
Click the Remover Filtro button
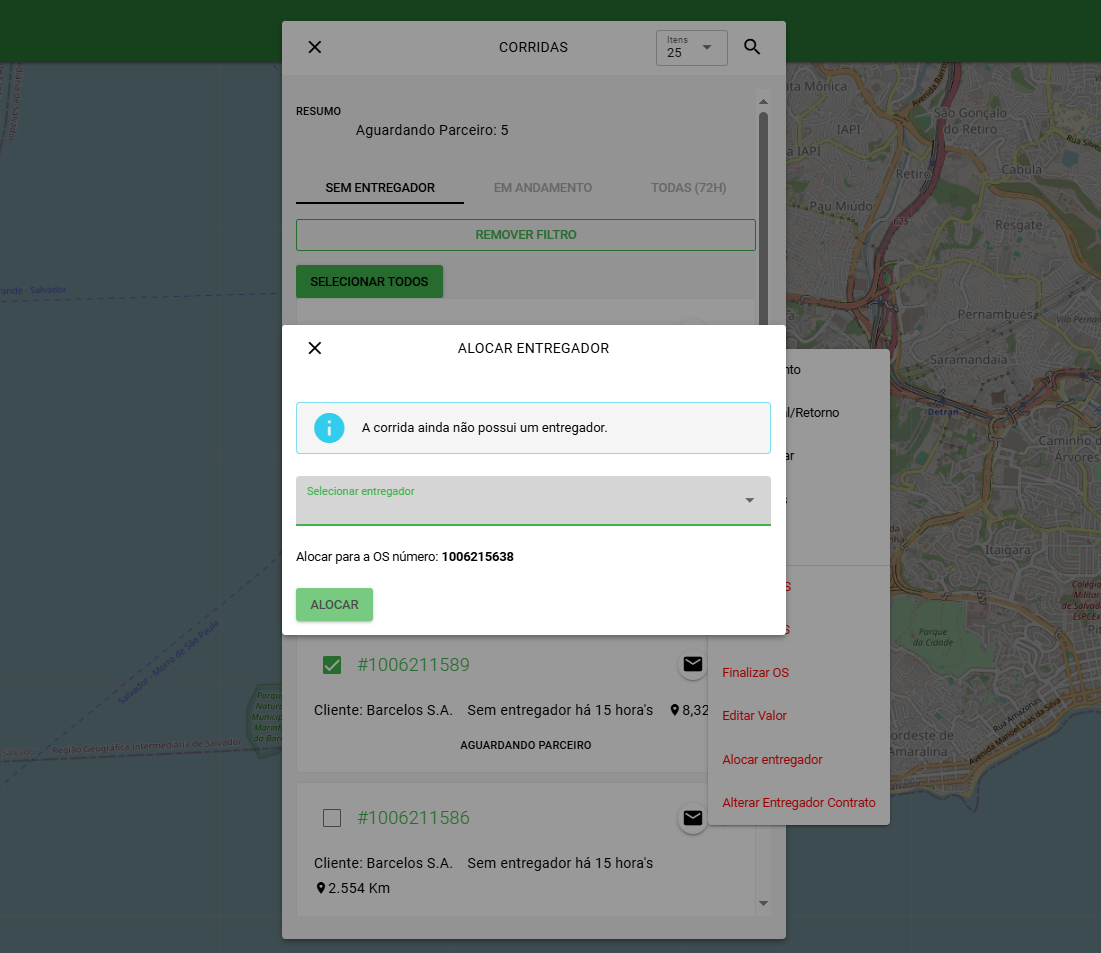point(526,235)
